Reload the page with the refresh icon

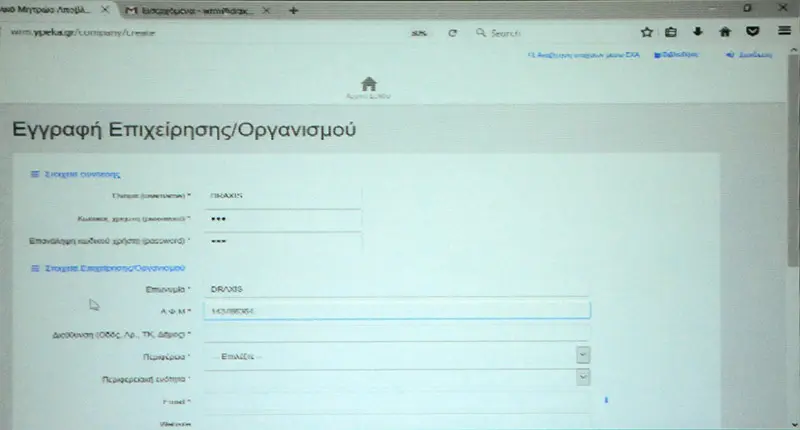point(452,33)
